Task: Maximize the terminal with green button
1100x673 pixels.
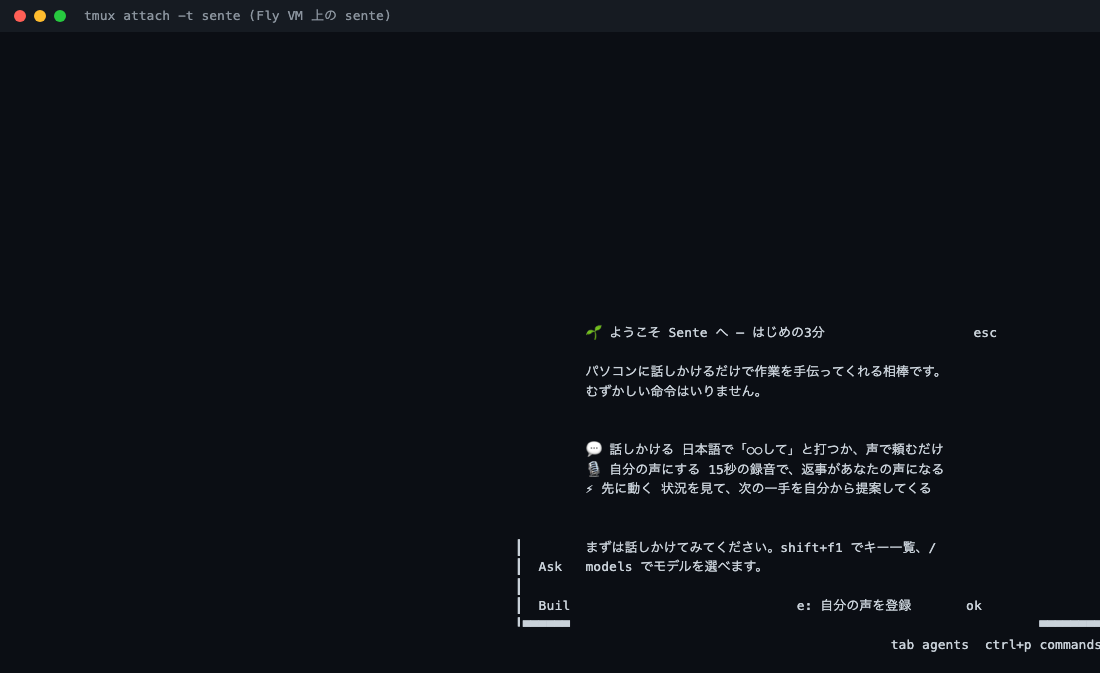Action: point(60,15)
